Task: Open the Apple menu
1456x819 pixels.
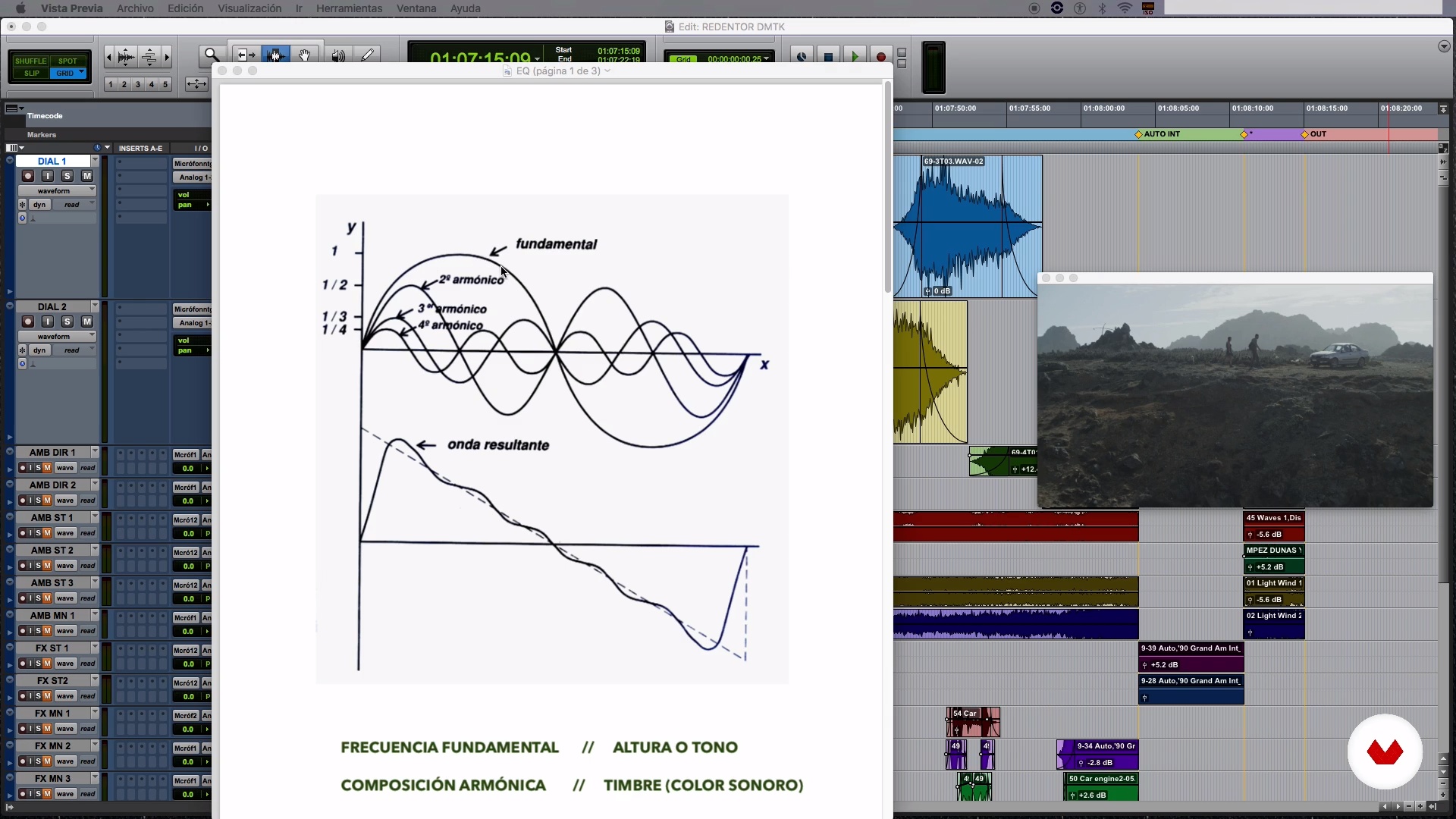Action: [20, 8]
